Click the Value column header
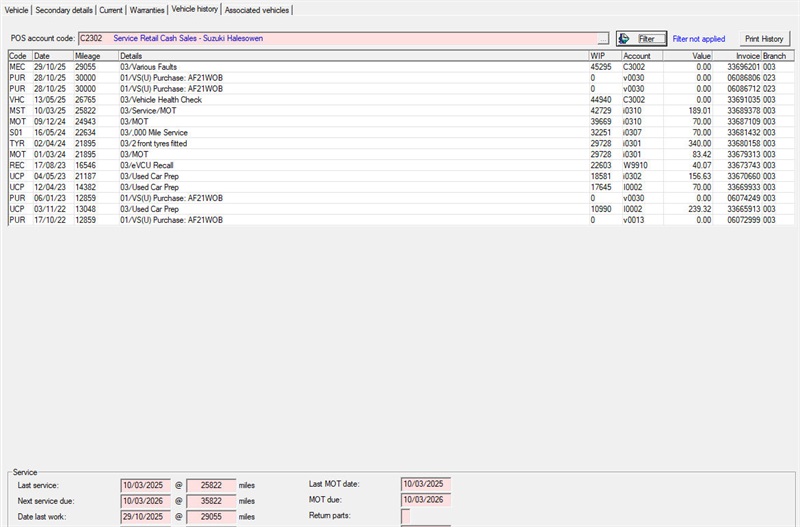This screenshot has height=527, width=800. pyautogui.click(x=700, y=56)
